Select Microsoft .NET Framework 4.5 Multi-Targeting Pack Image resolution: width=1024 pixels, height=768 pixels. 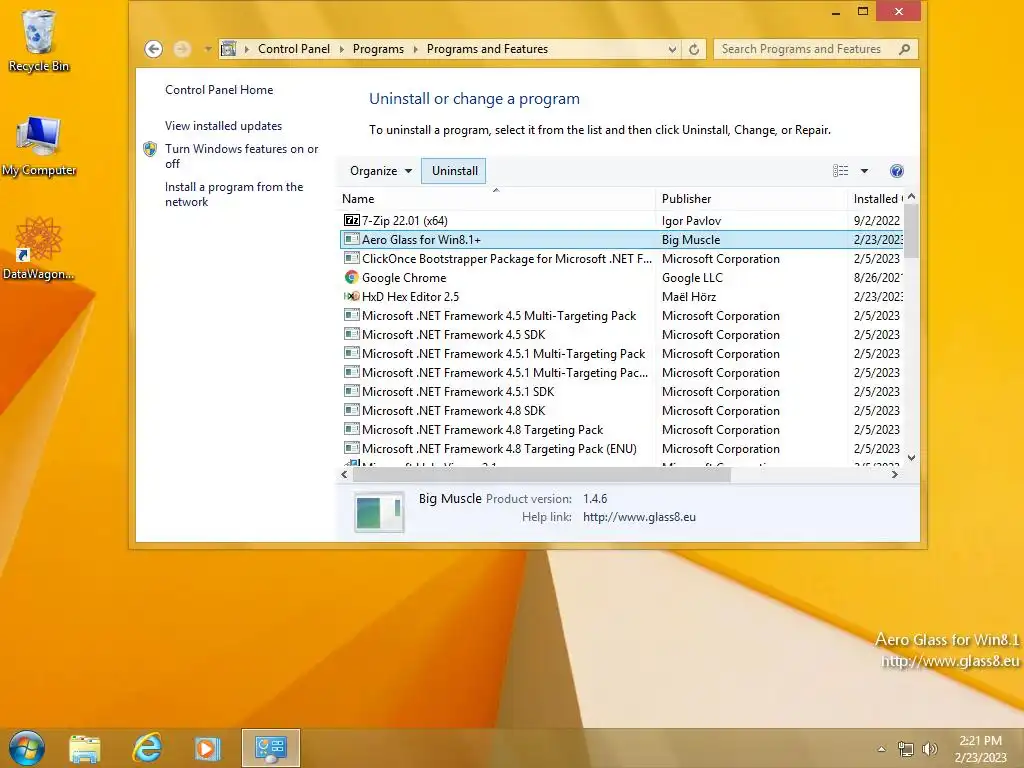point(622,315)
